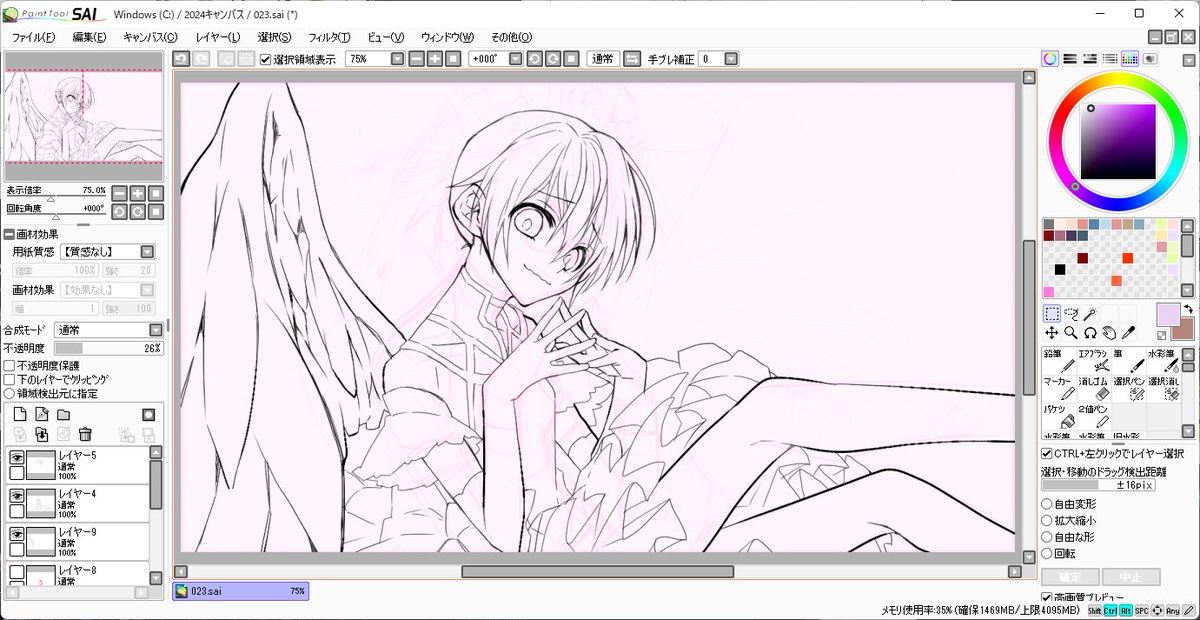Zoom out using the toolbar minus button
Screen dimensions: 1200x620
[x=416, y=59]
